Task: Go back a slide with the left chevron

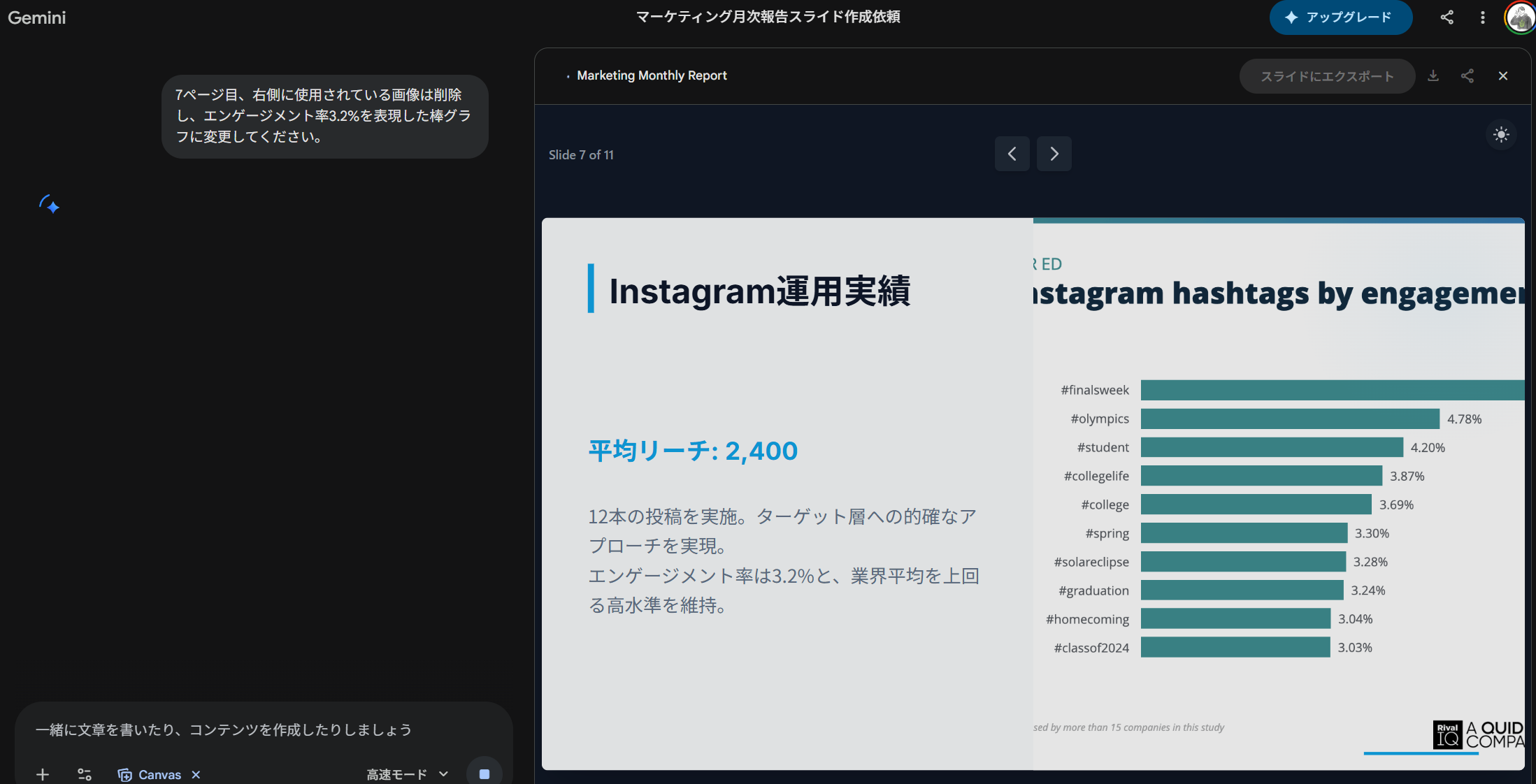Action: [1012, 154]
